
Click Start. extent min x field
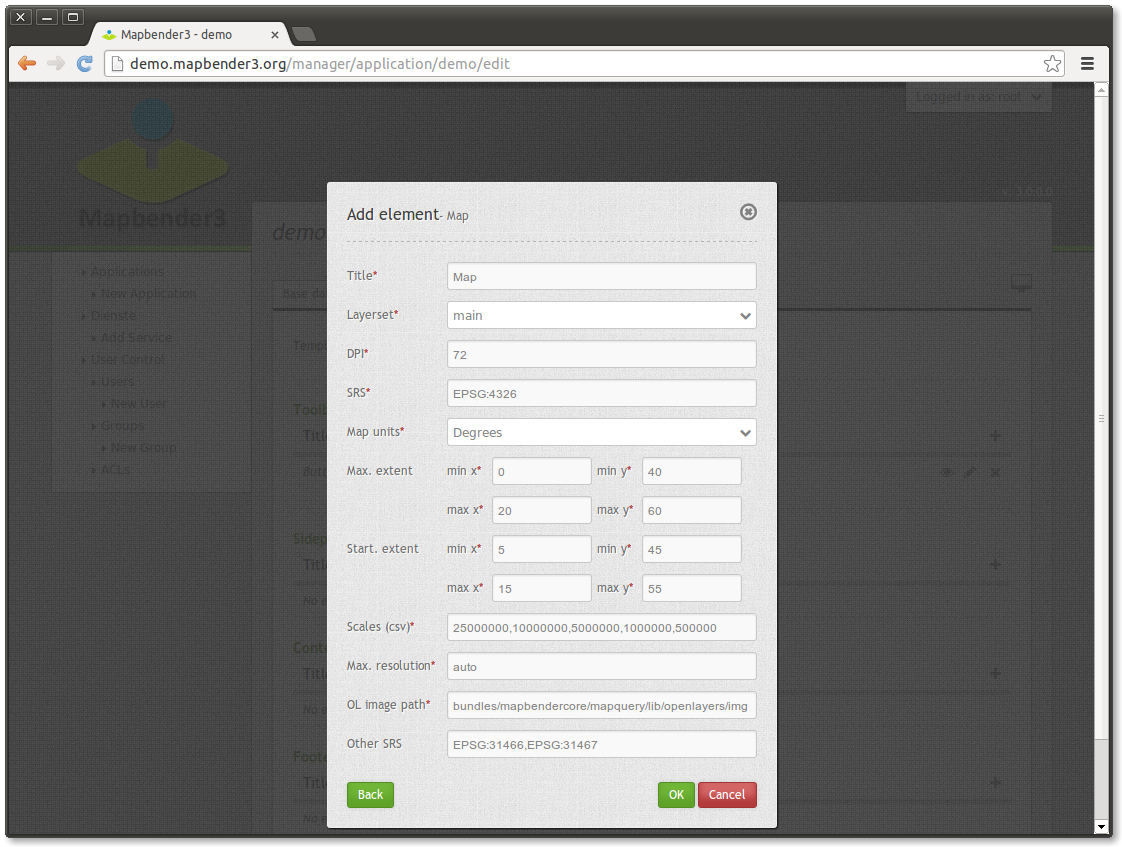click(x=542, y=549)
